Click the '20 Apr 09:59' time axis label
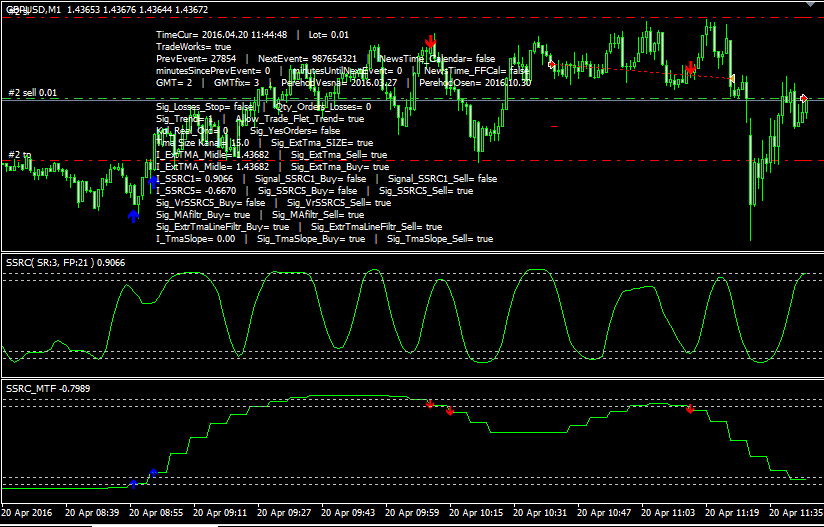This screenshot has width=824, height=527. [x=413, y=512]
